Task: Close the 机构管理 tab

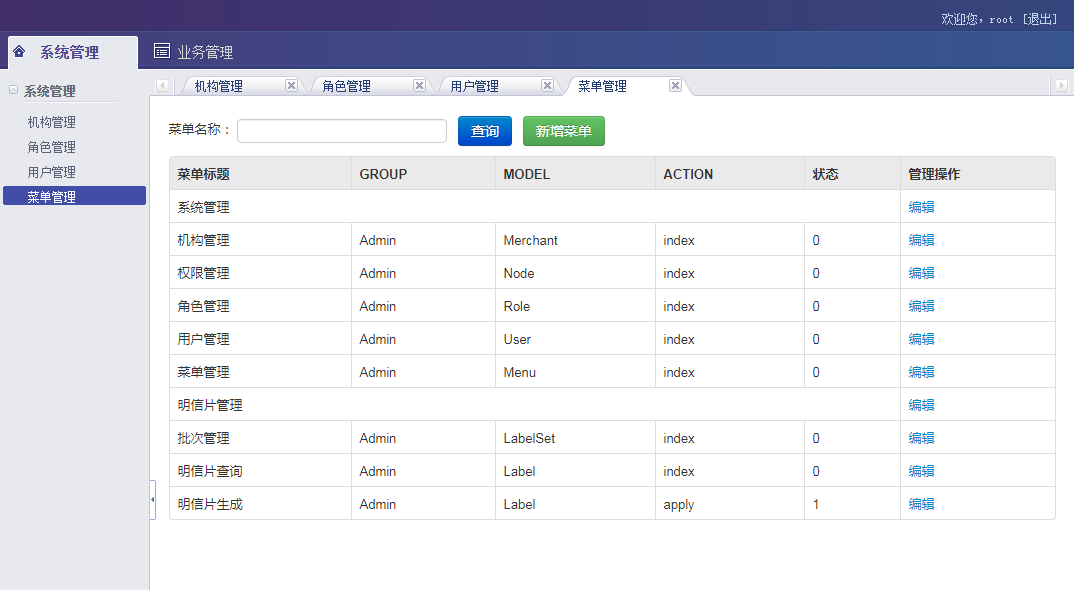Action: click(x=291, y=86)
